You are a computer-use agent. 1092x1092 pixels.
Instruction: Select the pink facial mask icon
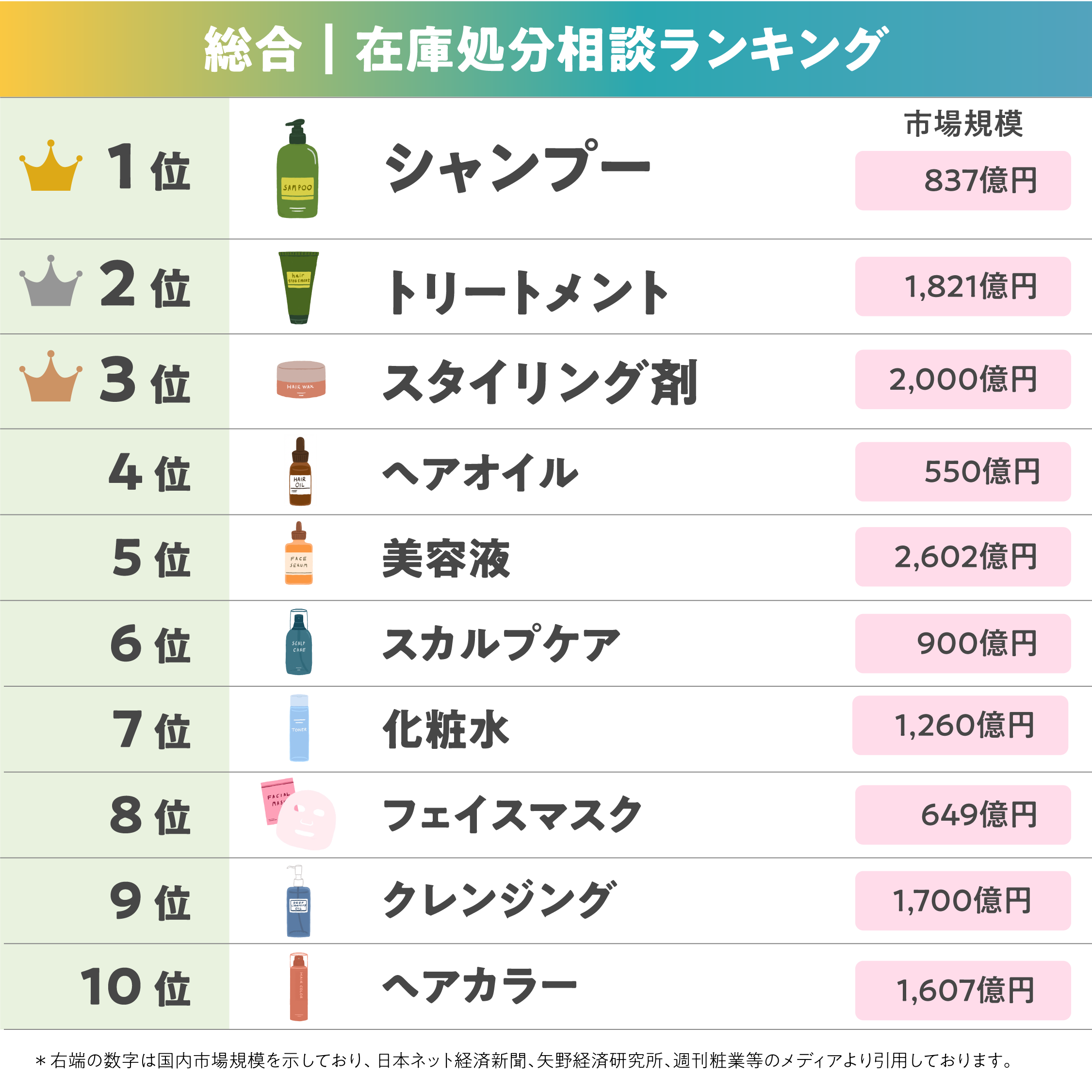298,814
